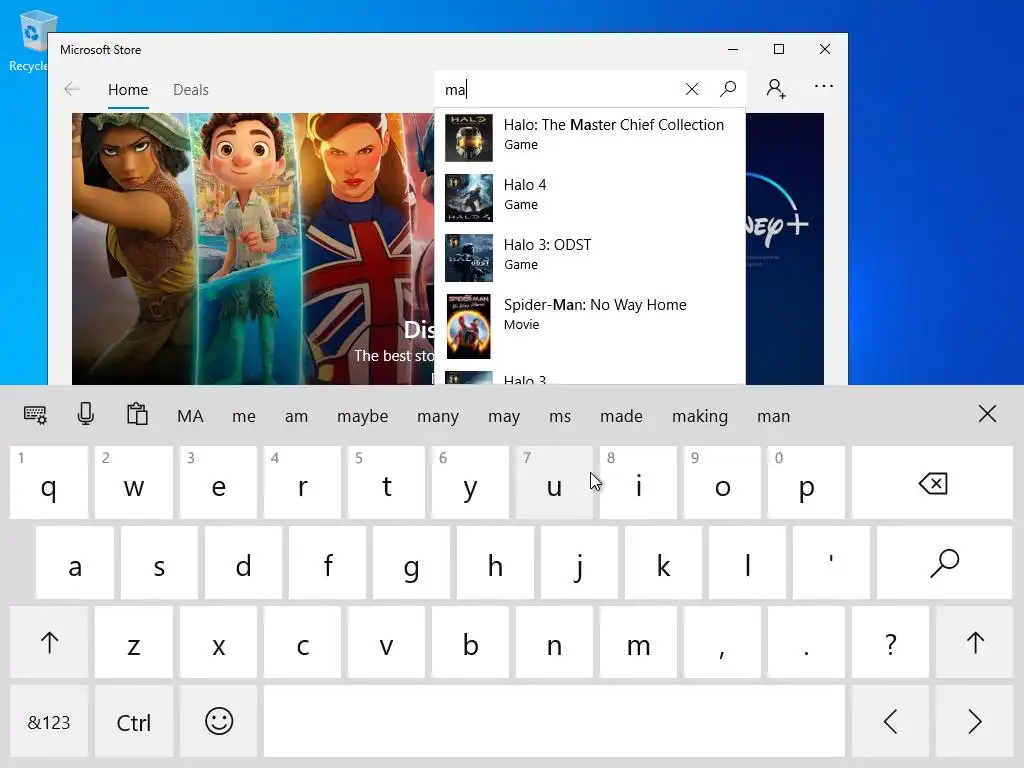The image size is (1024, 768).
Task: Tap the microphone dictation icon
Action: [x=86, y=415]
